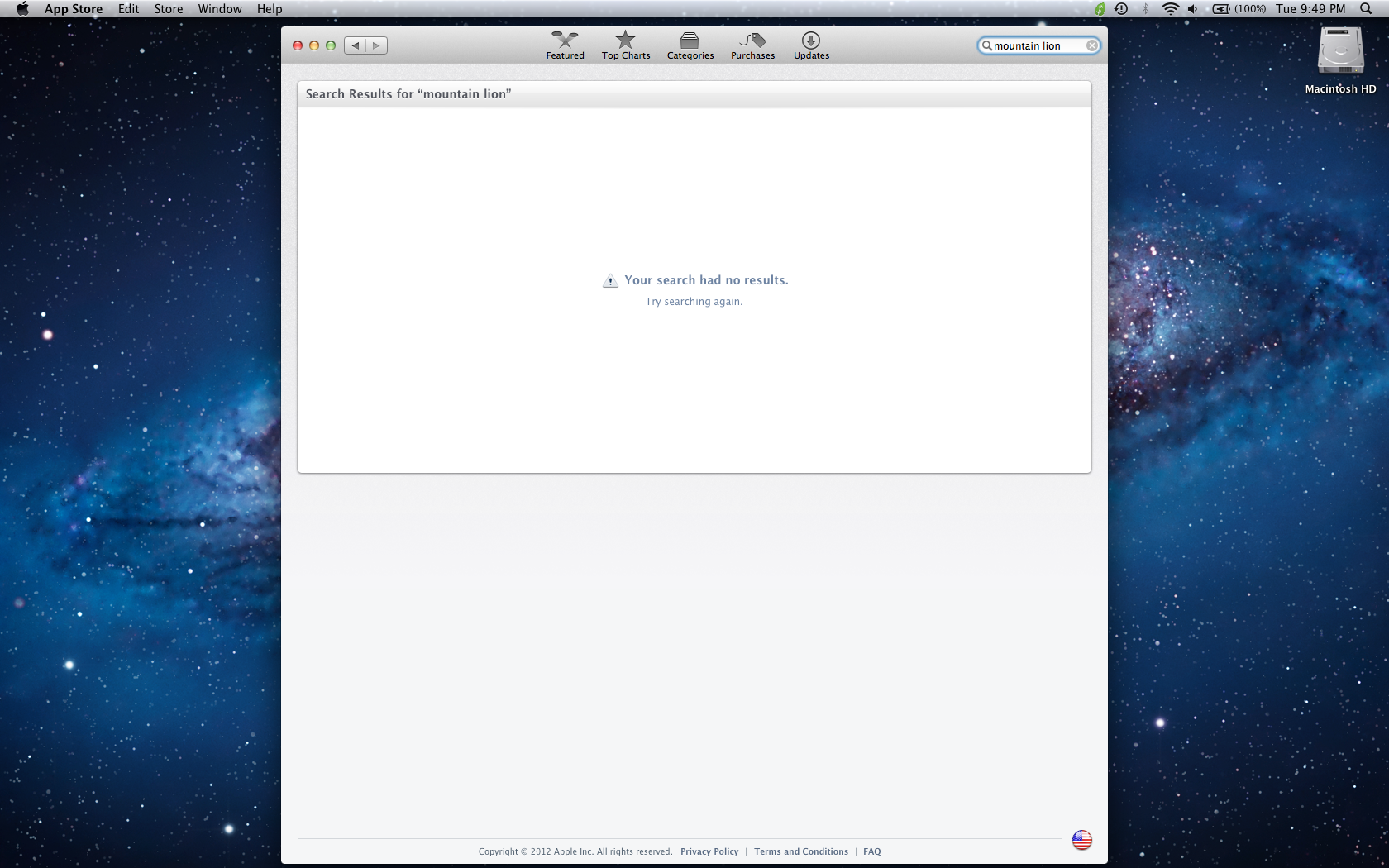Open the FAQ link
This screenshot has height=868, width=1389.
click(872, 851)
